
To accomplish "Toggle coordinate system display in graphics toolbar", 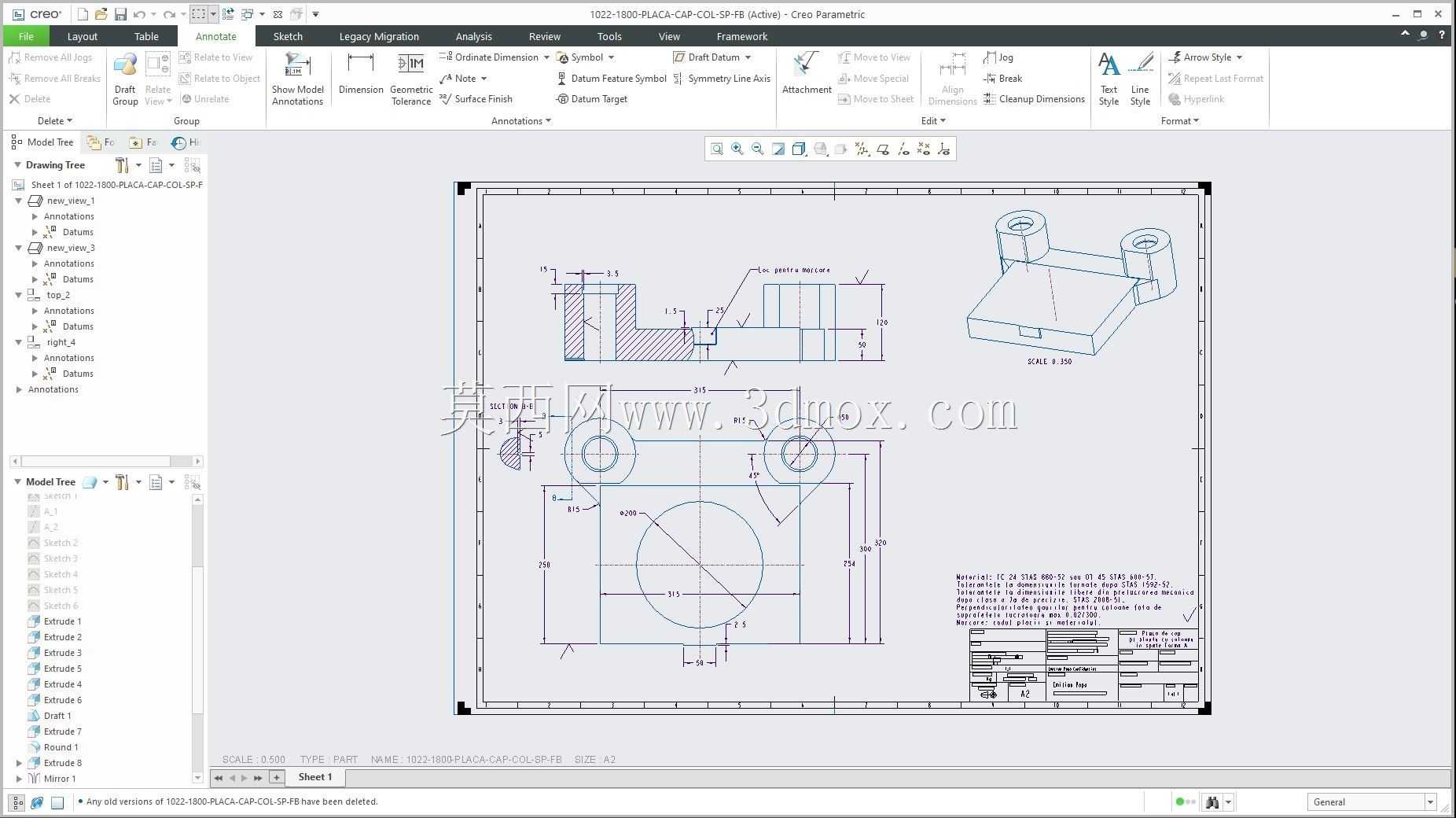I will 944,149.
